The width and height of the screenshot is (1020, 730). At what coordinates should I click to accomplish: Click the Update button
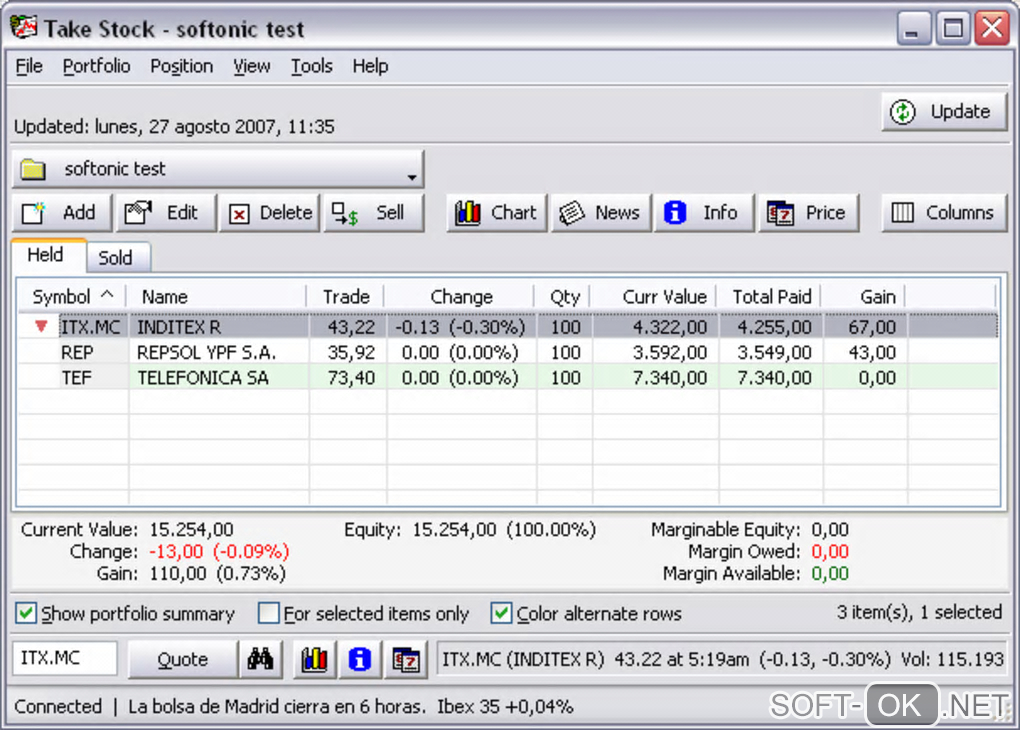[x=944, y=112]
